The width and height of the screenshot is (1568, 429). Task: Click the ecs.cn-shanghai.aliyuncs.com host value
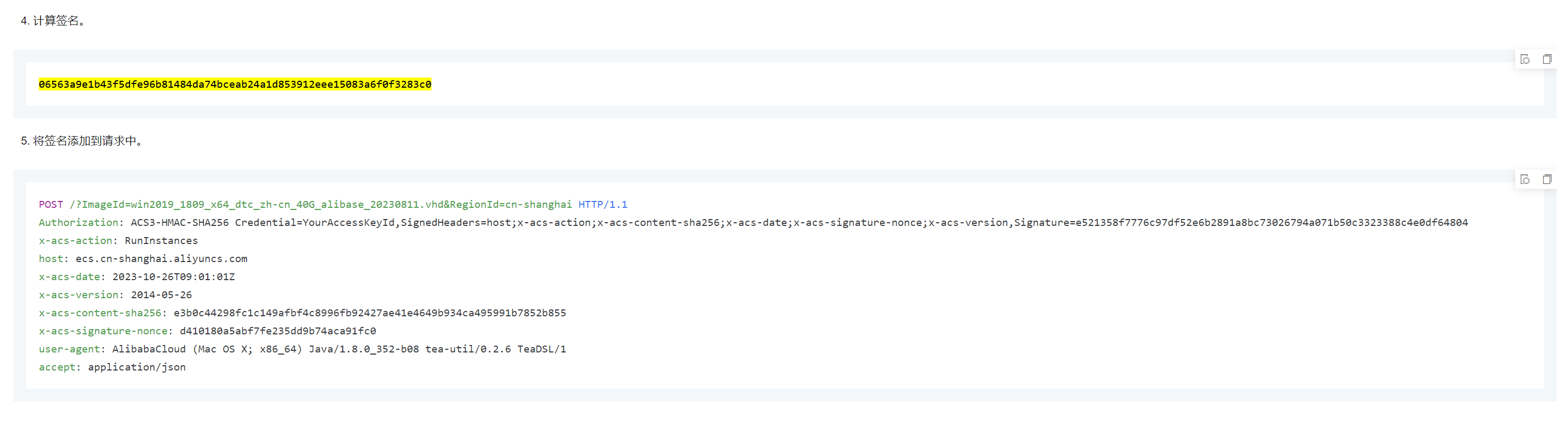pos(162,259)
